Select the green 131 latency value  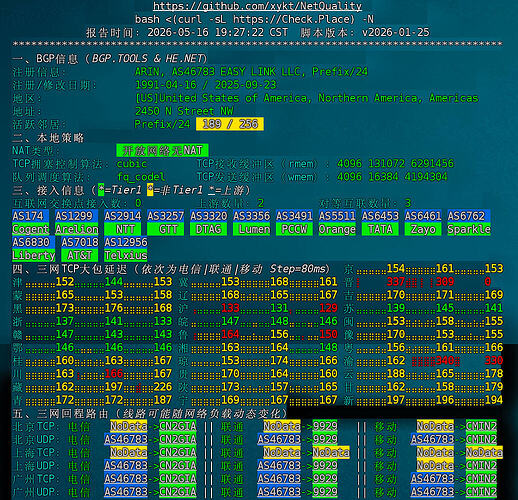[x=279, y=308]
